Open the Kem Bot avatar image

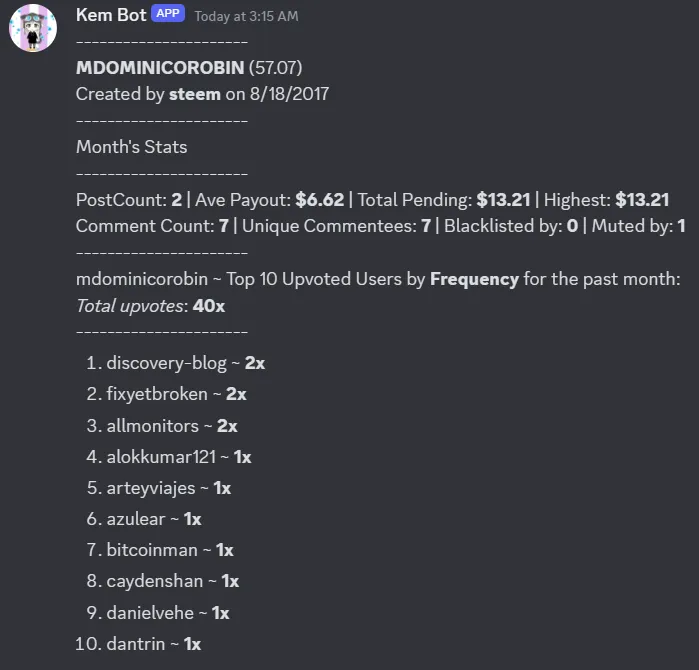[33, 28]
